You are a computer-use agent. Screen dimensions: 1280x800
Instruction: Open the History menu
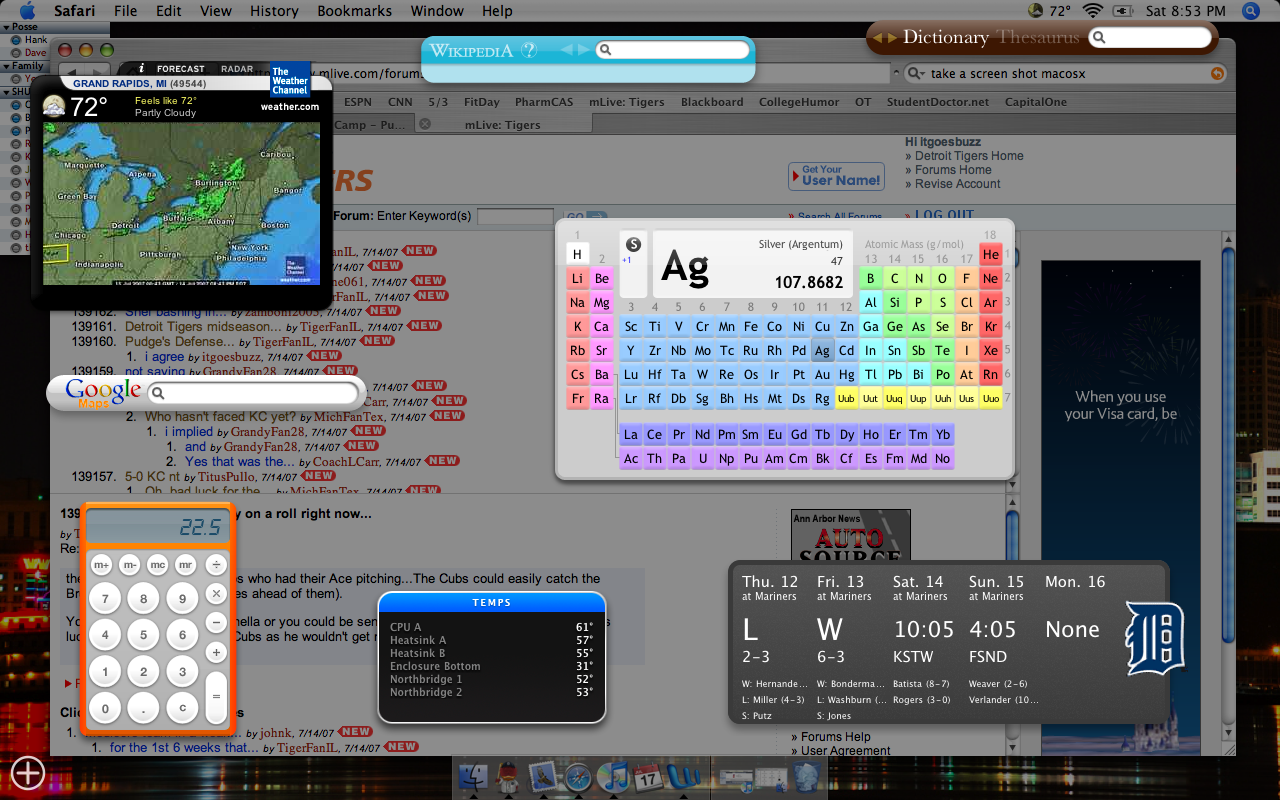(x=274, y=11)
